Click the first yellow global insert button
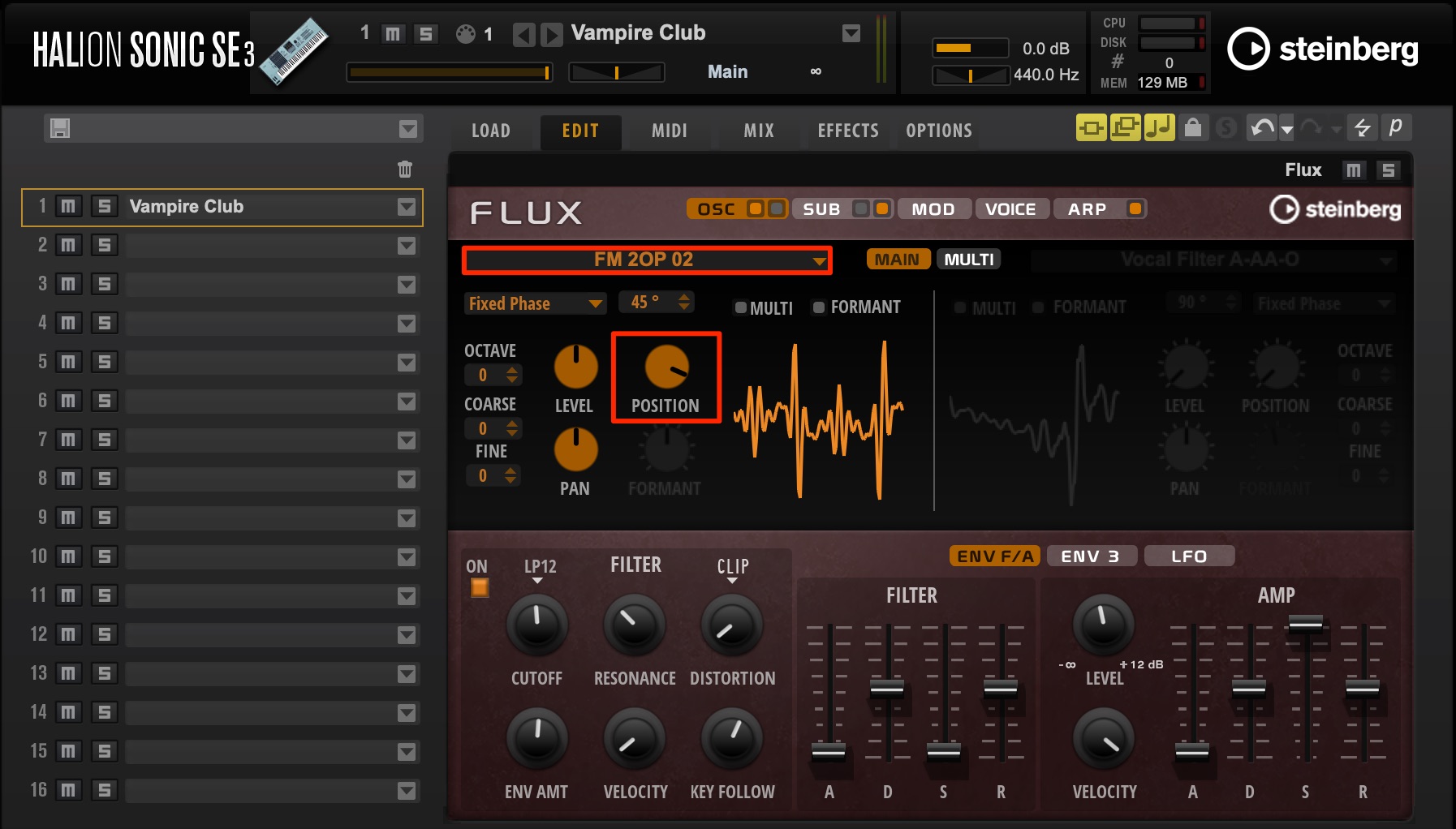The width and height of the screenshot is (1456, 829). [1092, 127]
